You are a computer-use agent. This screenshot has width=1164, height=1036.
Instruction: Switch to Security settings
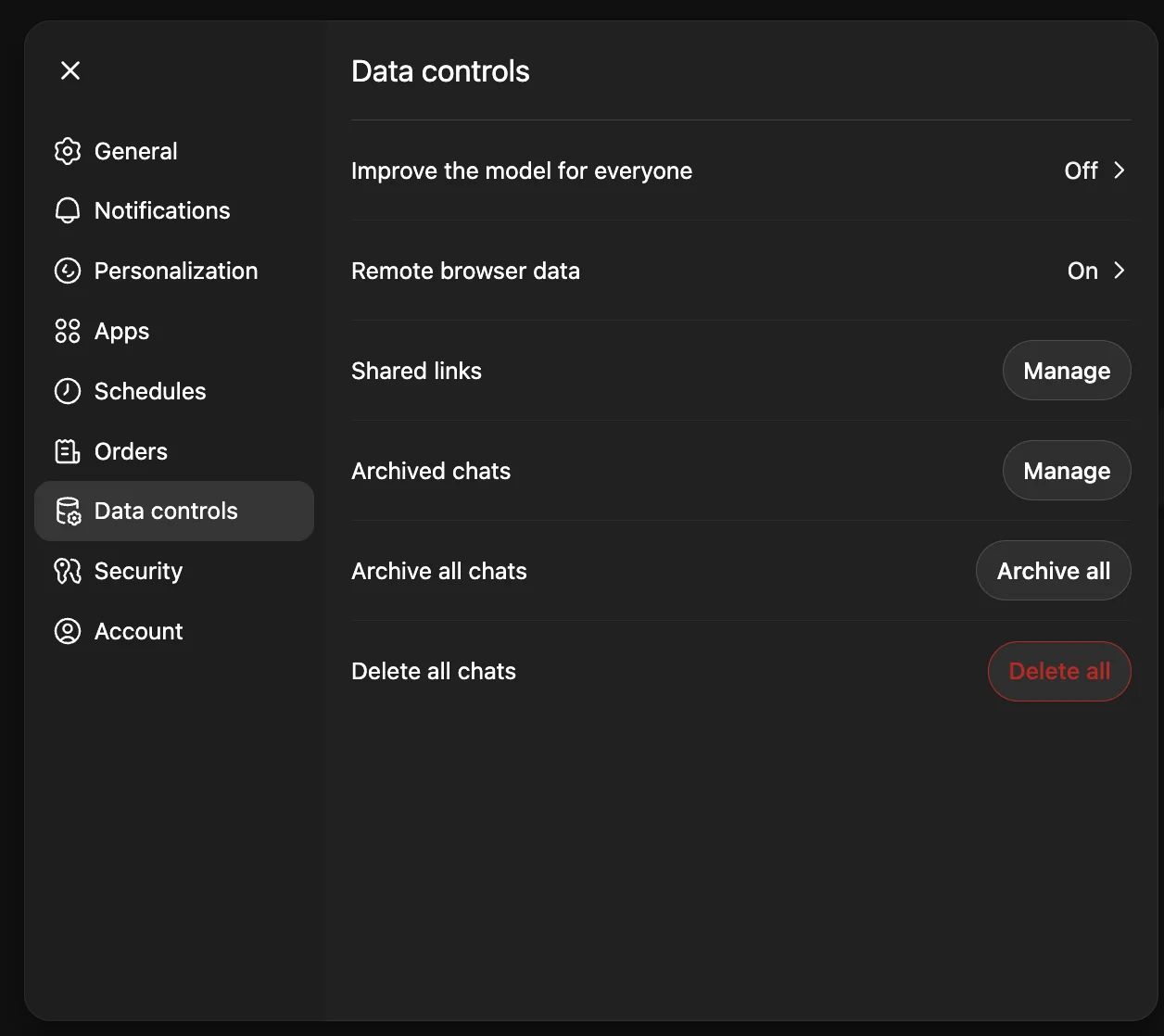click(174, 572)
